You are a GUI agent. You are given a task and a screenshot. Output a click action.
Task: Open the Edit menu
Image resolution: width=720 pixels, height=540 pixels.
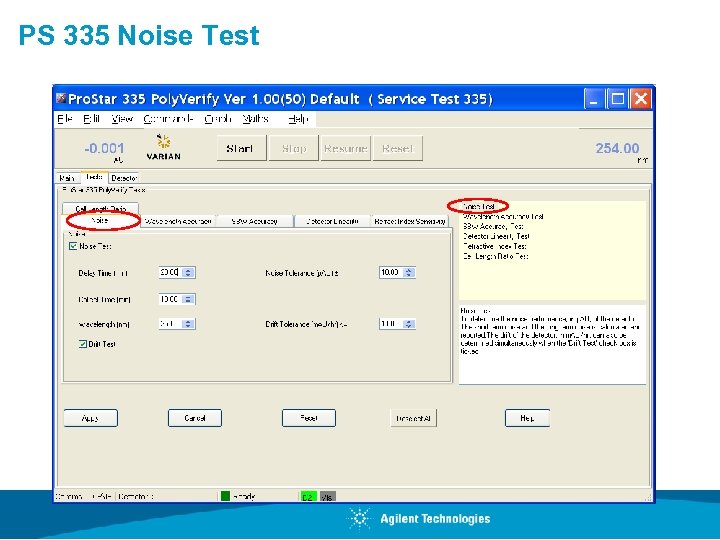pyautogui.click(x=92, y=119)
